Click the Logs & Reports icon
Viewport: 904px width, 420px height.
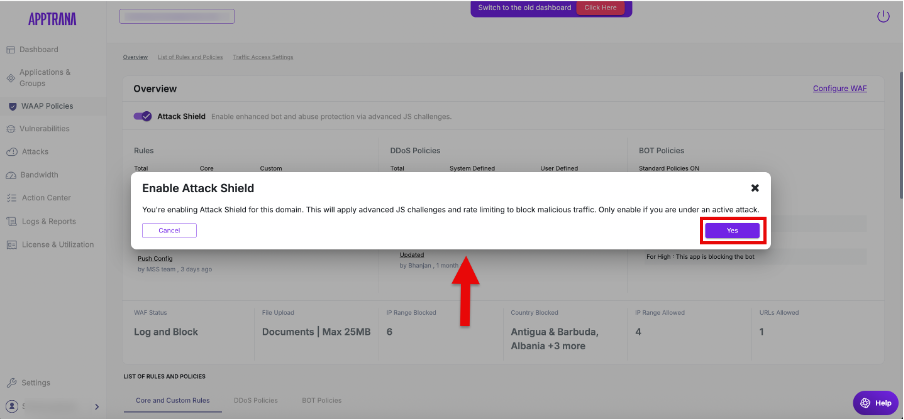(x=11, y=222)
